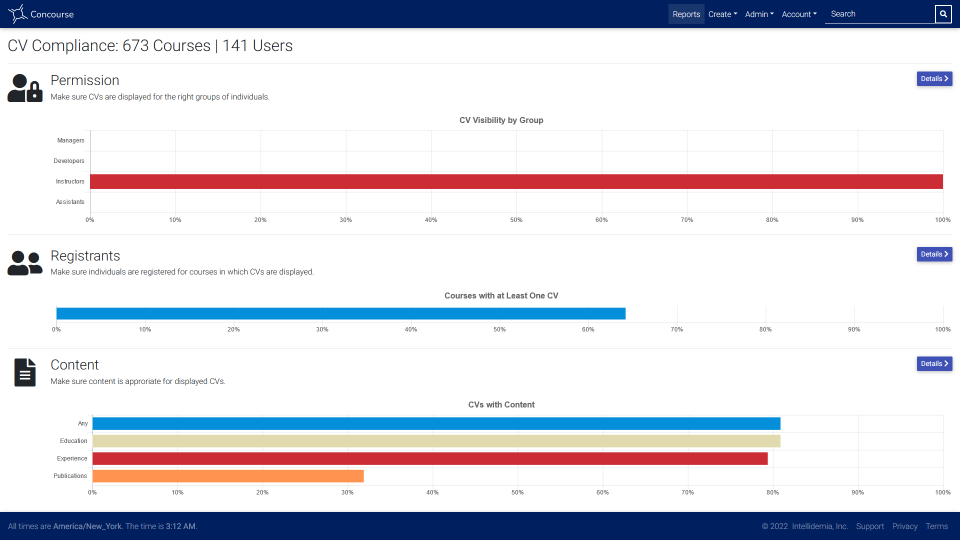Screen dimensions: 960x540
Task: Open the Support footer link
Action: [869, 527]
